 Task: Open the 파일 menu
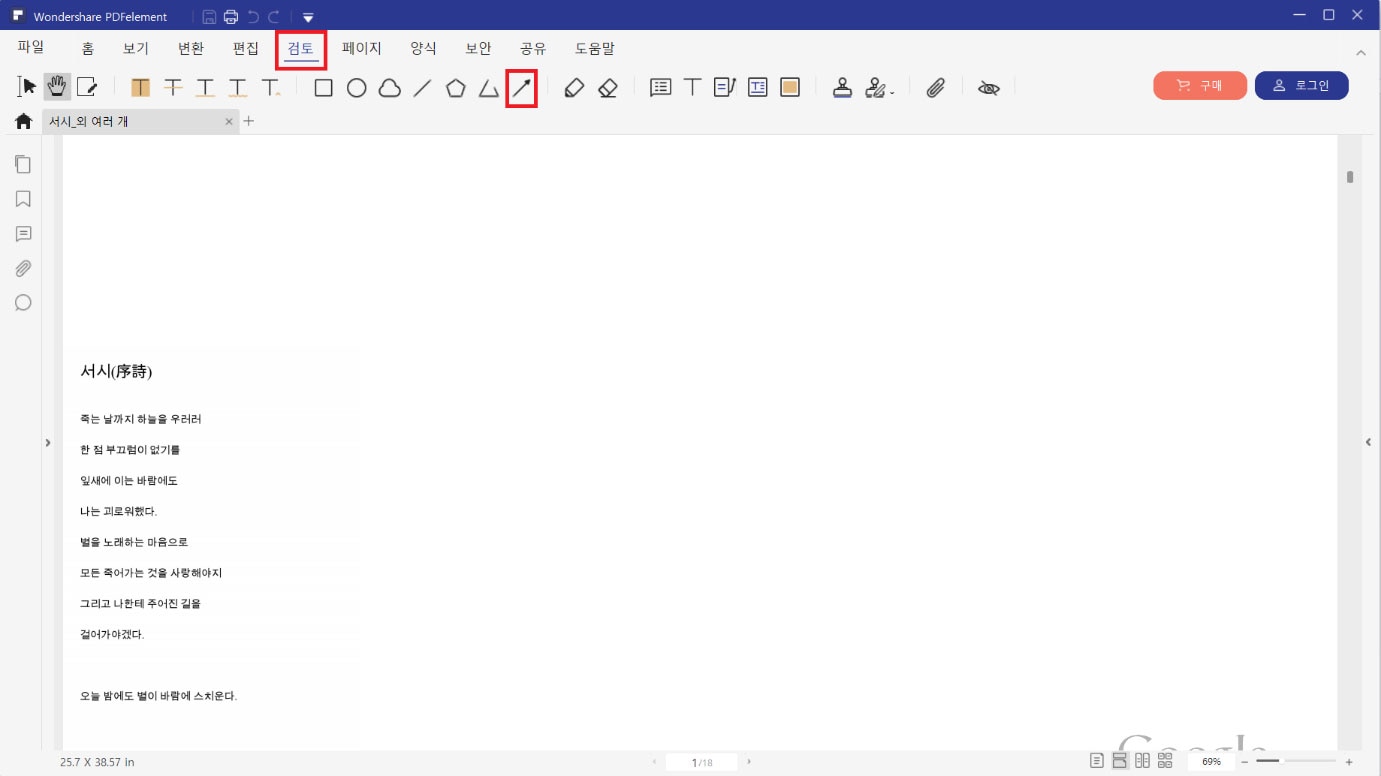point(31,47)
